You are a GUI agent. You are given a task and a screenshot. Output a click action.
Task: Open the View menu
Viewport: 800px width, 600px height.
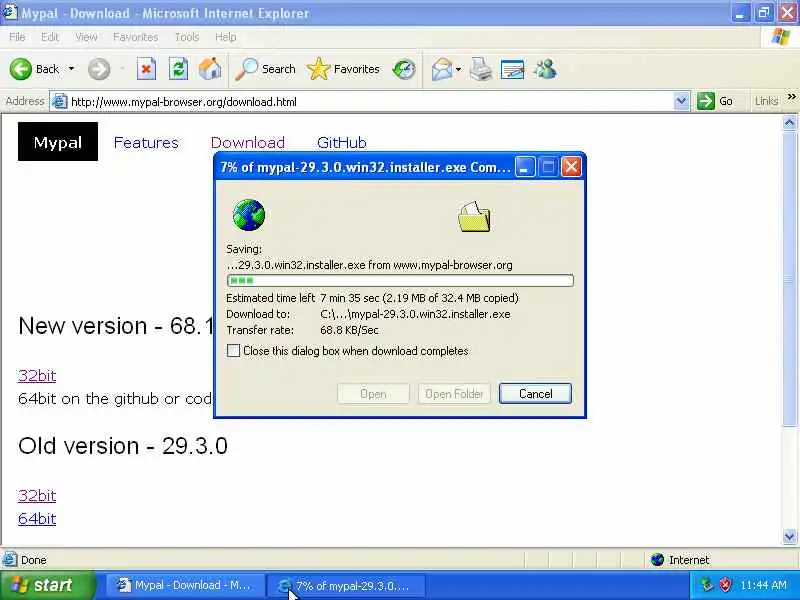(x=86, y=37)
